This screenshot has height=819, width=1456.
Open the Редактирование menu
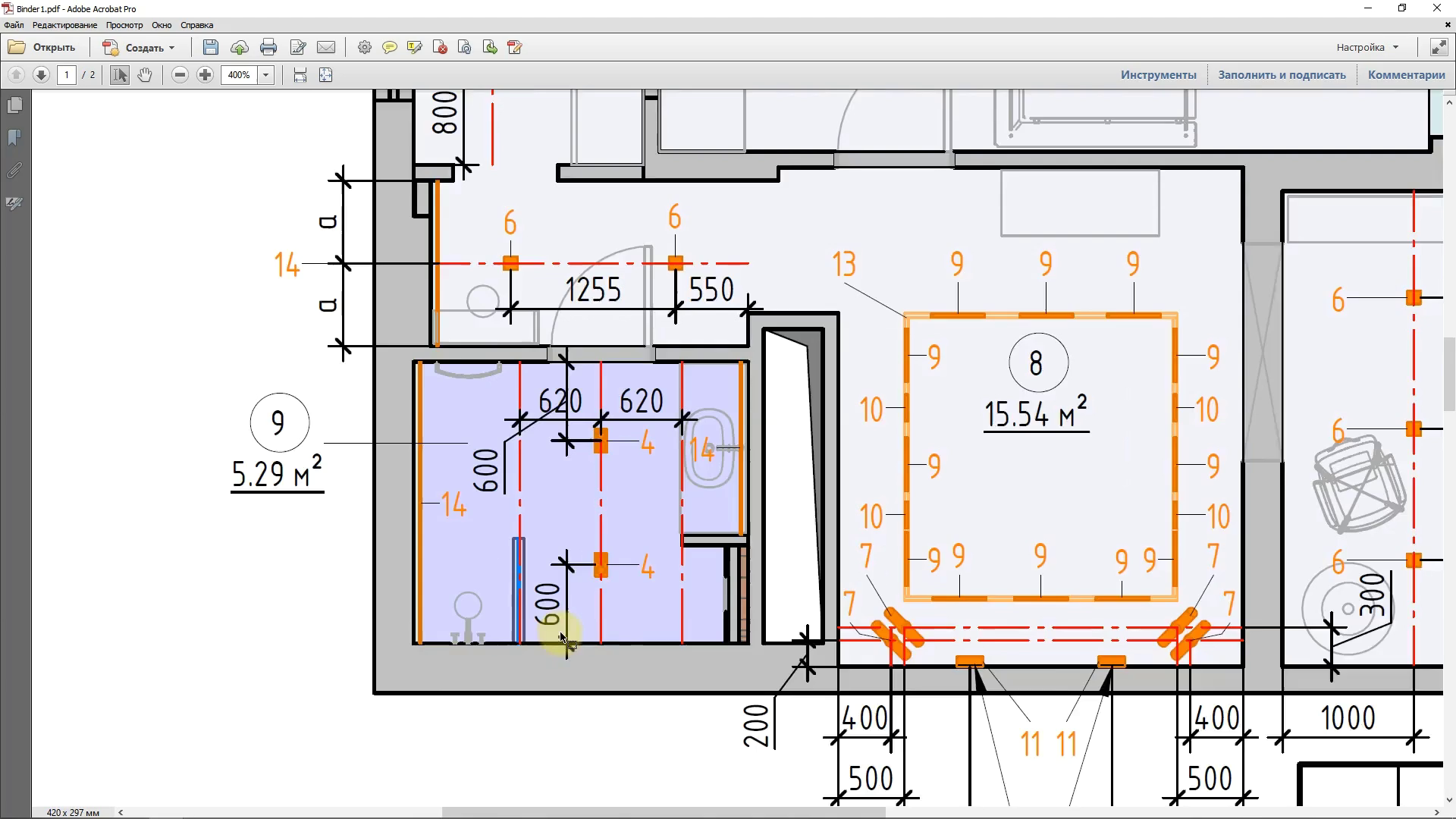[64, 25]
